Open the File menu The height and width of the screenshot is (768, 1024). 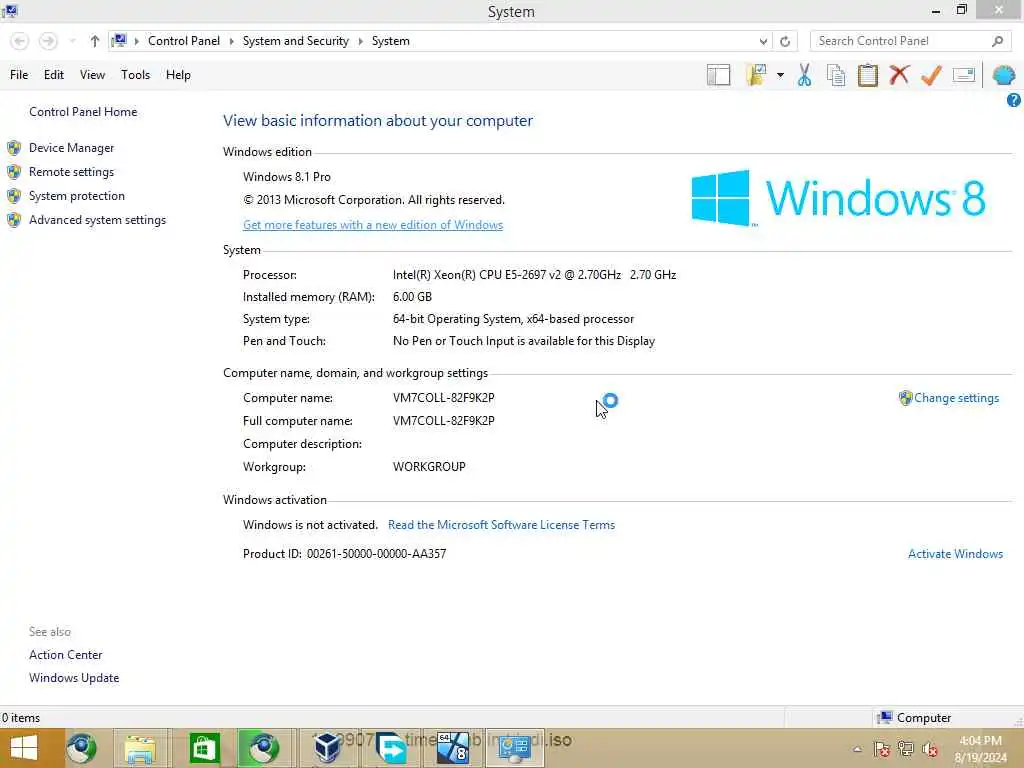click(x=19, y=75)
